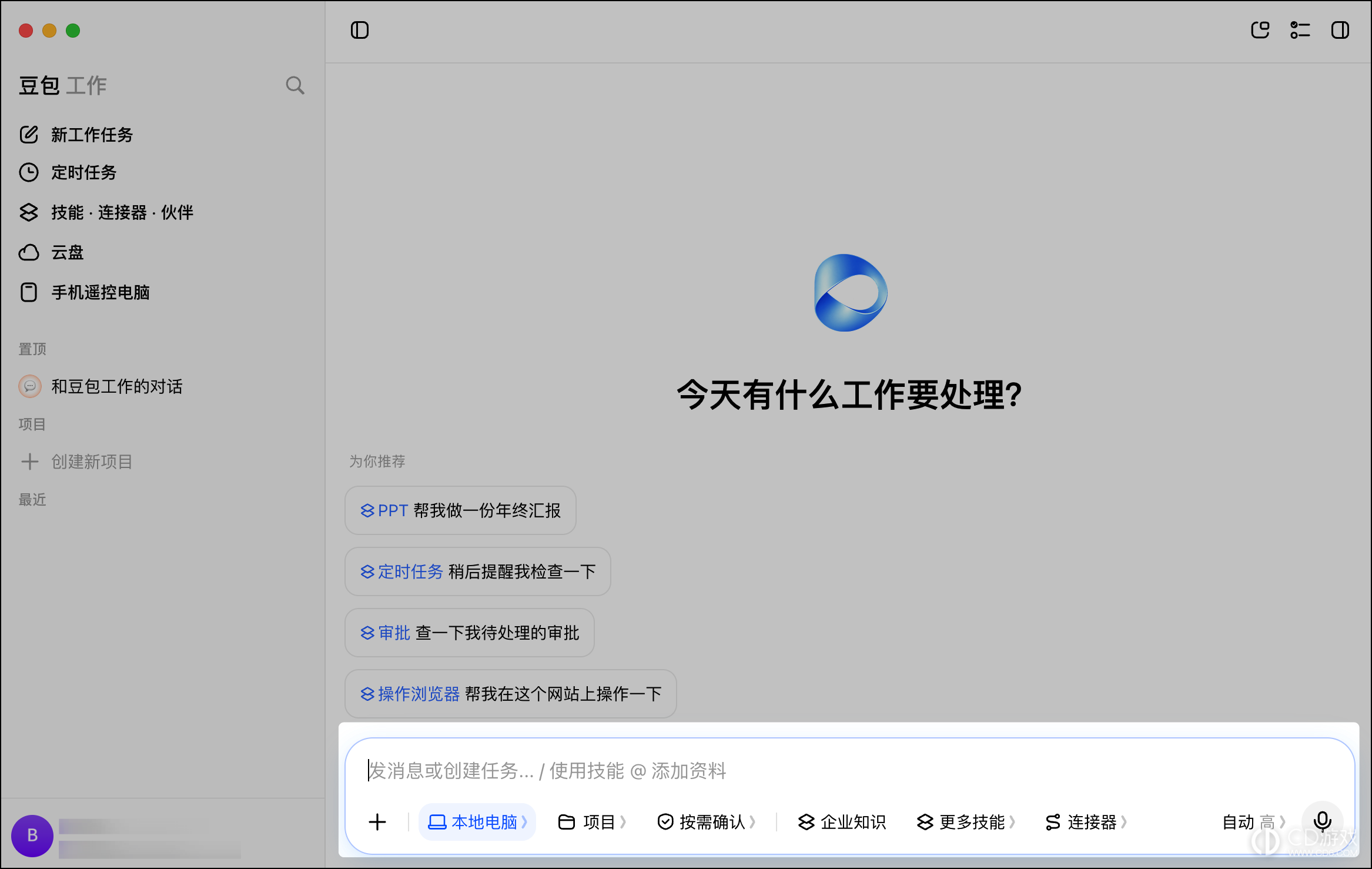Start a 新工作任务
Screen dimensions: 1372x869
coord(76,135)
